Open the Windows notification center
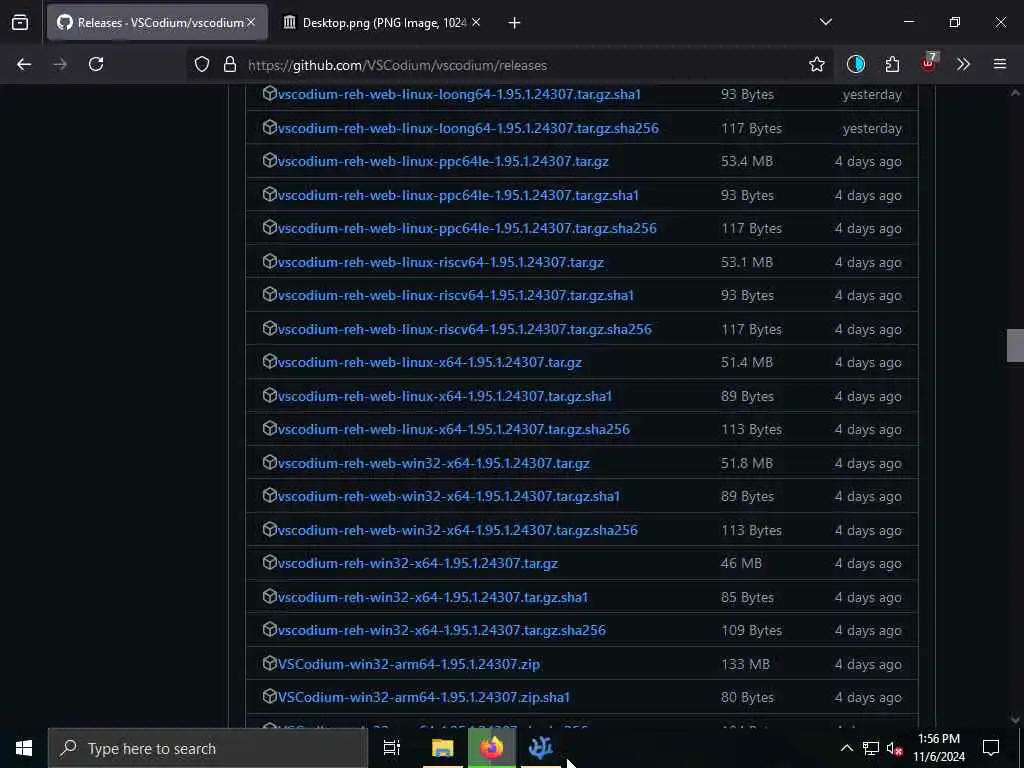 [x=991, y=748]
